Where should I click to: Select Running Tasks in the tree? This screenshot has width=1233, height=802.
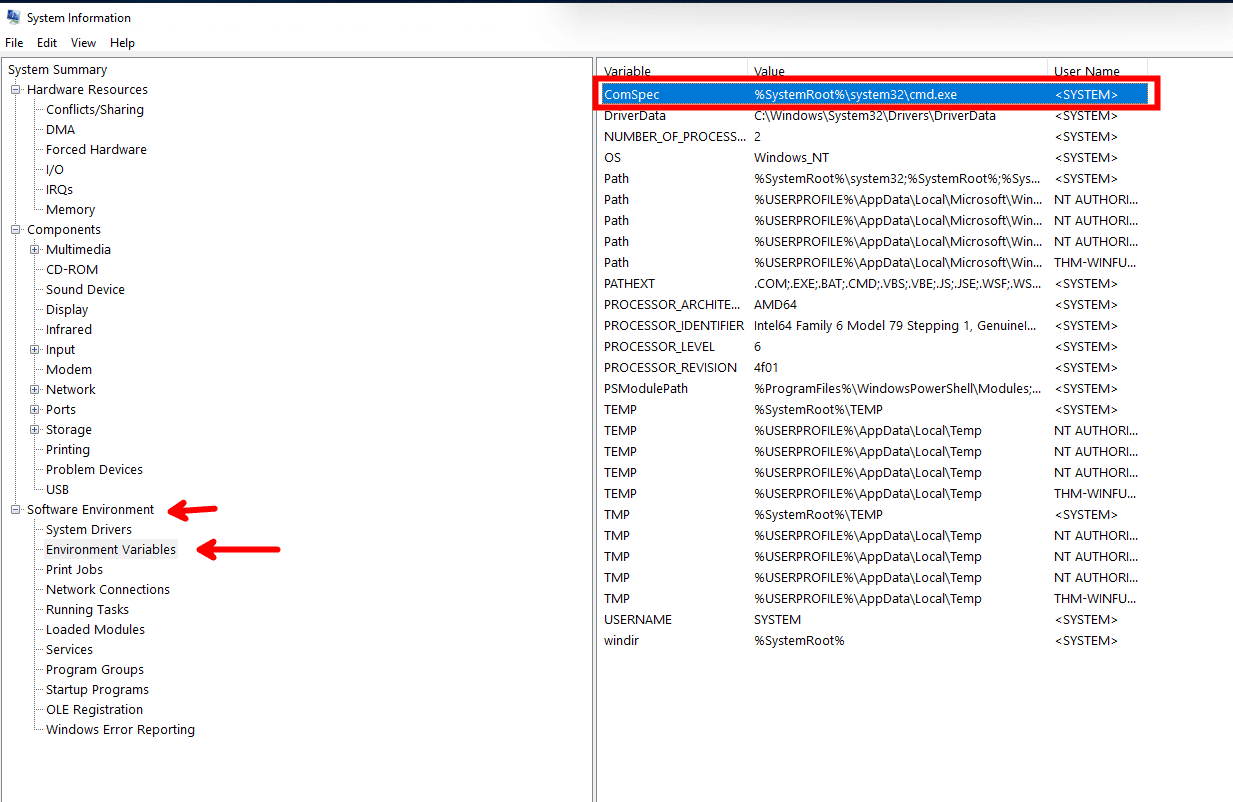tap(87, 610)
